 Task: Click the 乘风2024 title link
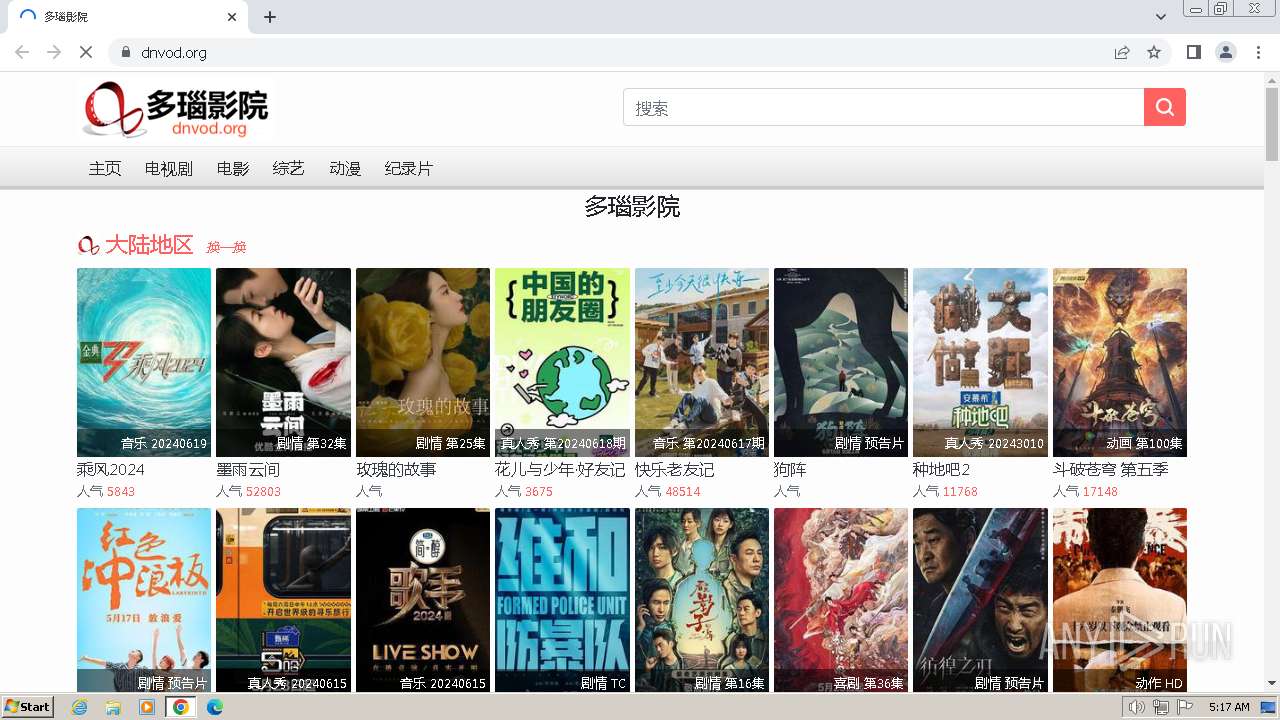tap(111, 469)
